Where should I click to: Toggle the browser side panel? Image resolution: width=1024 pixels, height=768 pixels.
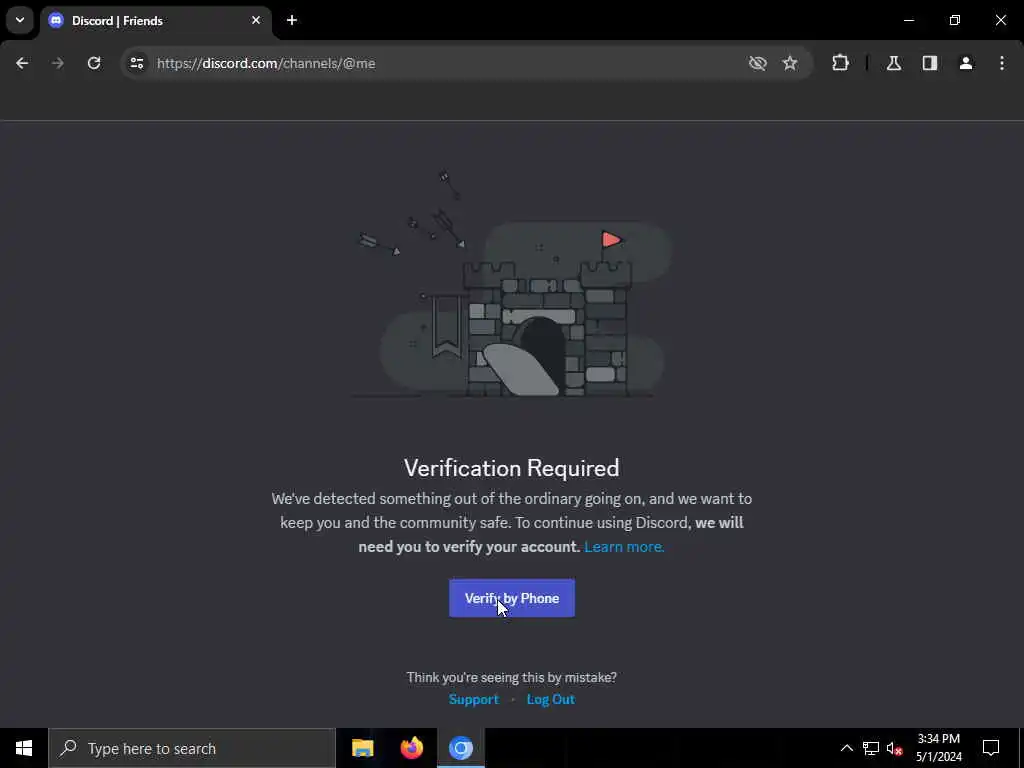[x=930, y=63]
